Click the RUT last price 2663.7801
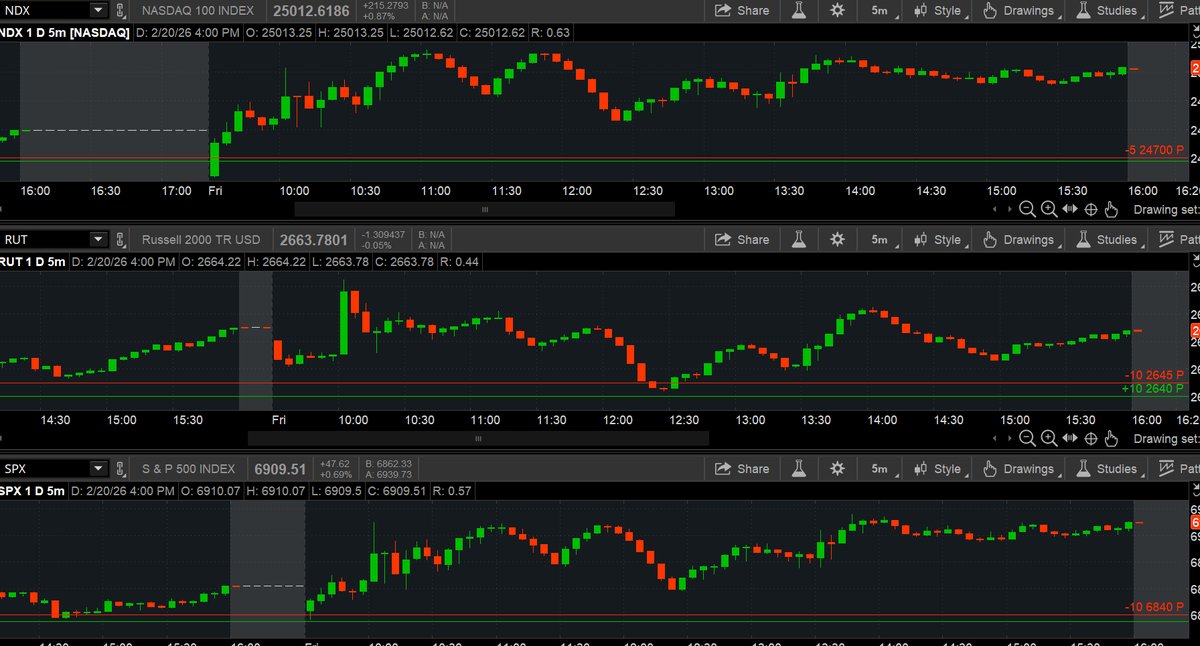This screenshot has height=646, width=1200. point(314,239)
